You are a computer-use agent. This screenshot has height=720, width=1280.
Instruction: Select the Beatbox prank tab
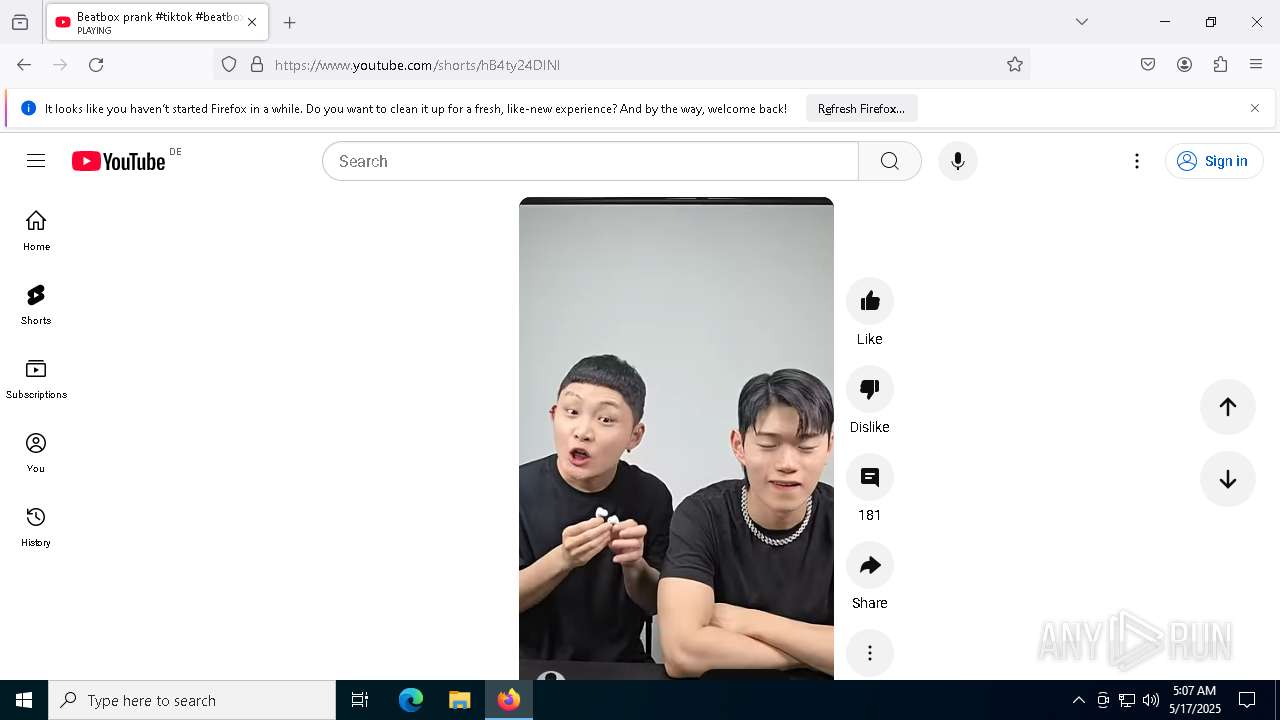(x=157, y=22)
